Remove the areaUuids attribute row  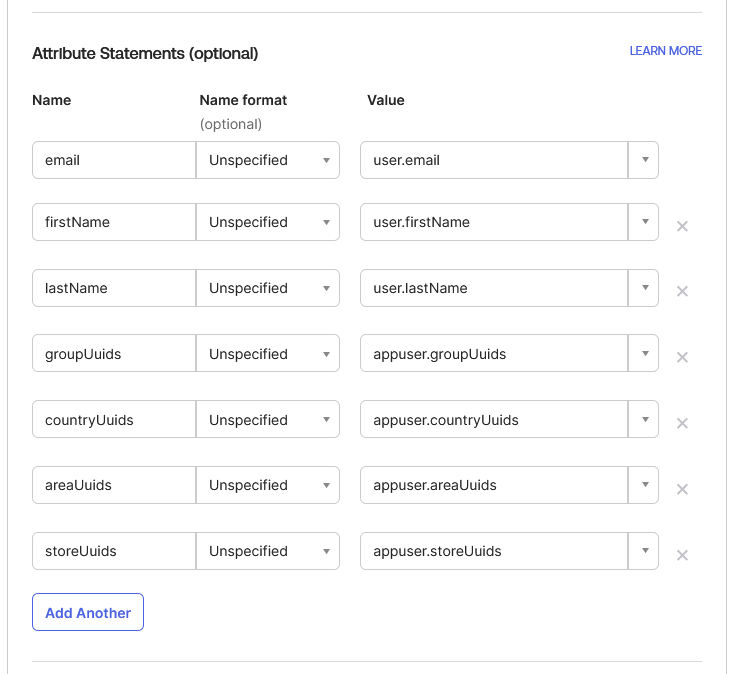click(x=682, y=489)
